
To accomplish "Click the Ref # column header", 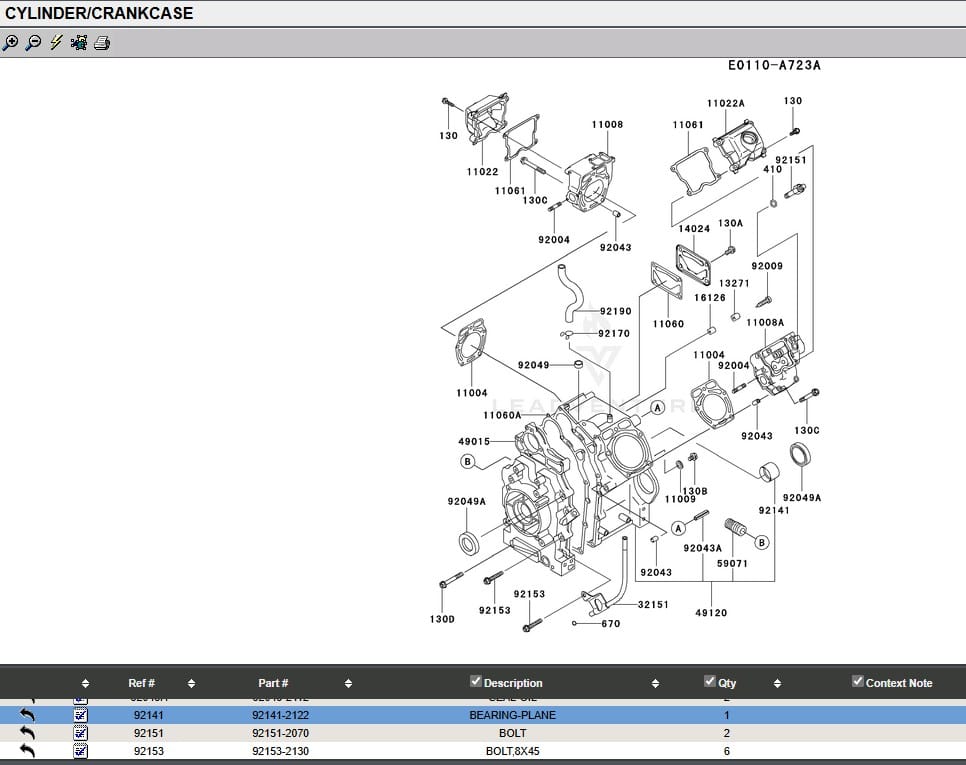I will coord(141,683).
